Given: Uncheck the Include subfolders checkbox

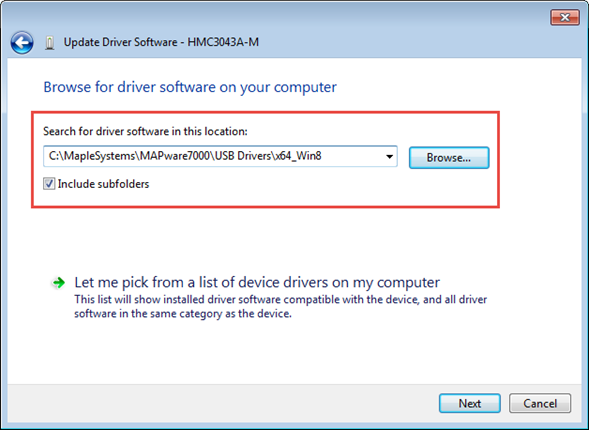Looking at the screenshot, I should click(49, 184).
